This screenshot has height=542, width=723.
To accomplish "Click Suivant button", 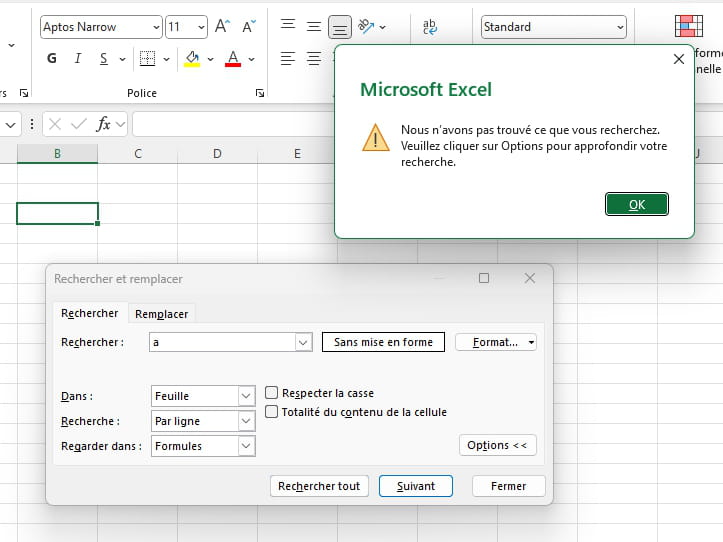I will [416, 486].
